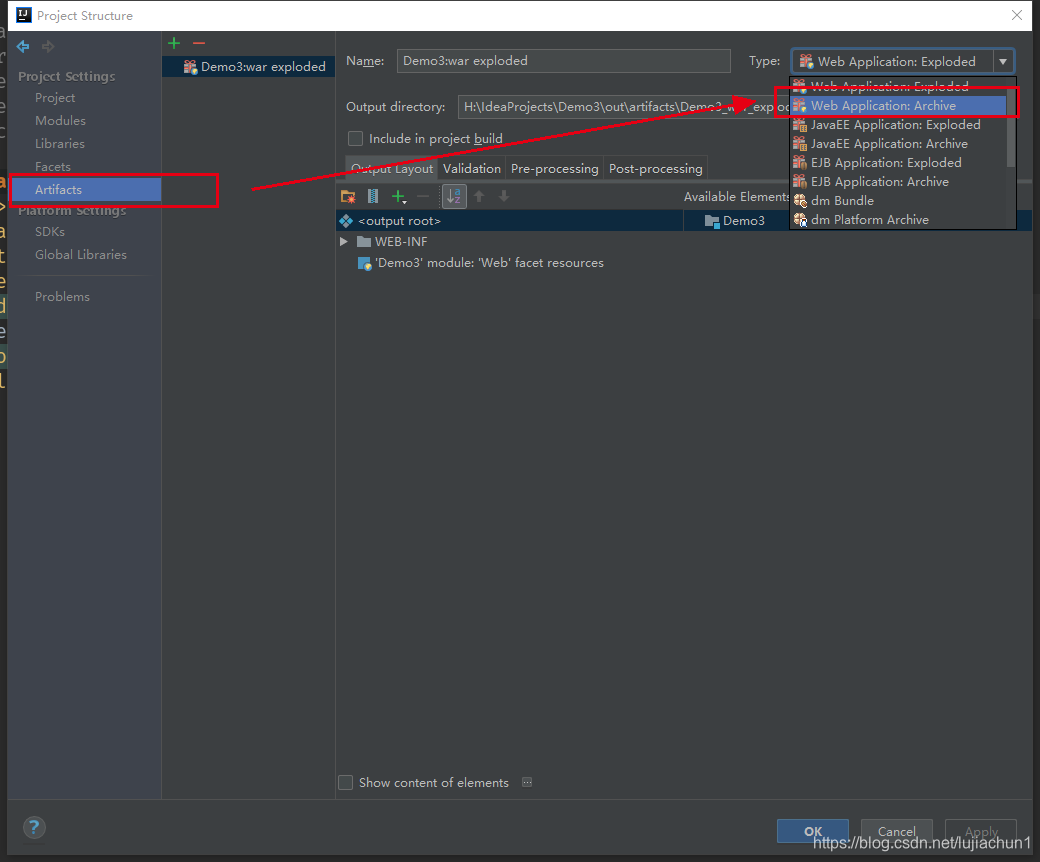Viewport: 1040px width, 862px height.
Task: Click the OK button
Action: (812, 831)
